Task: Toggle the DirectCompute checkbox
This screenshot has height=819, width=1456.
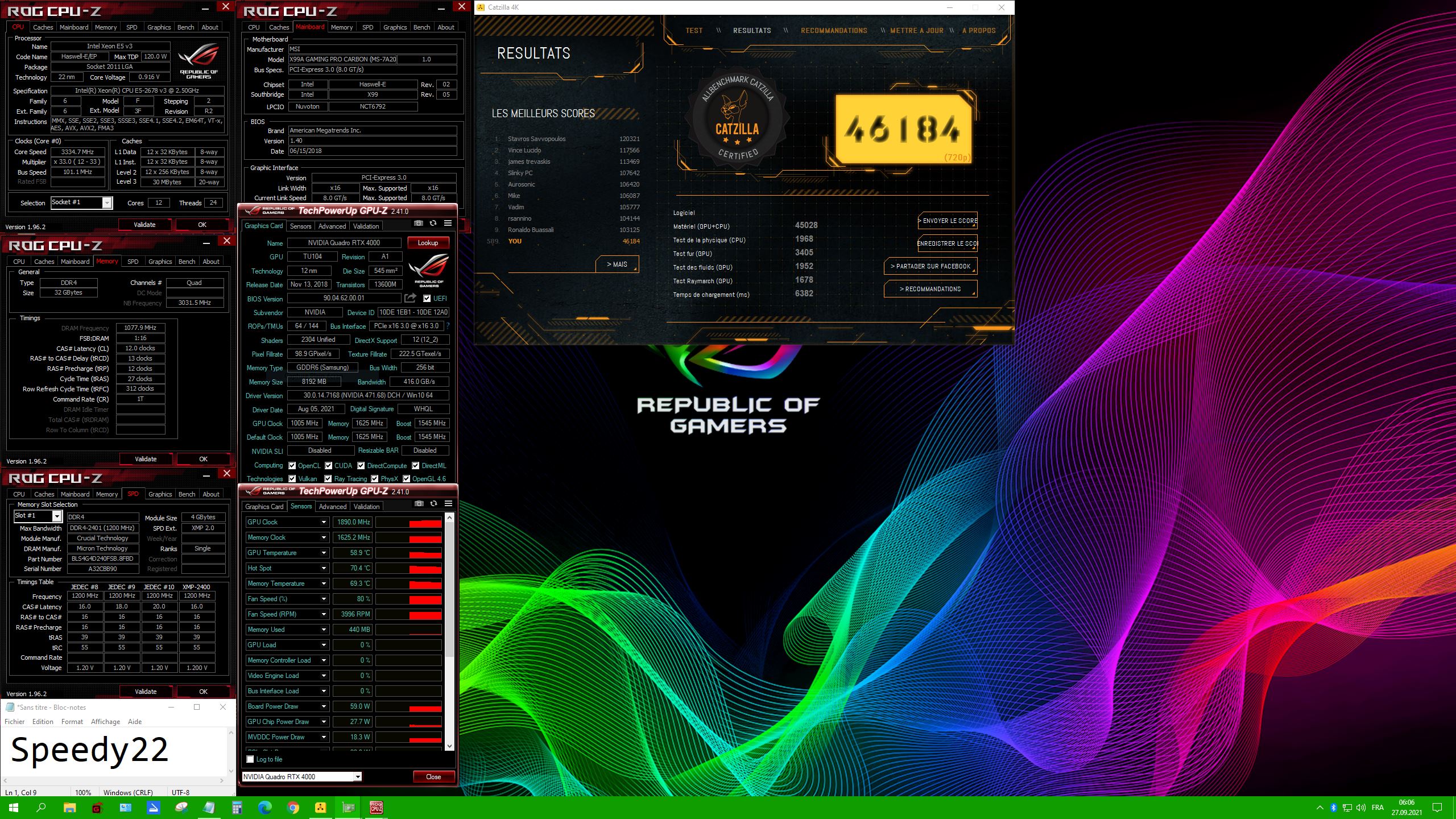Action: pyautogui.click(x=361, y=465)
